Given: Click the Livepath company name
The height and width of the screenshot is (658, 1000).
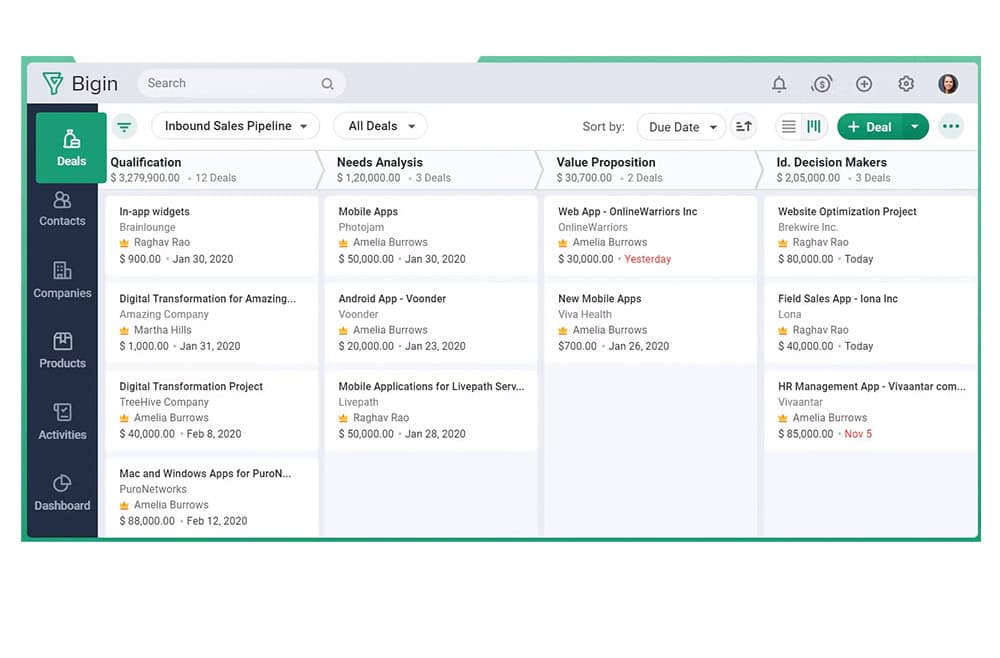Looking at the screenshot, I should coord(358,402).
